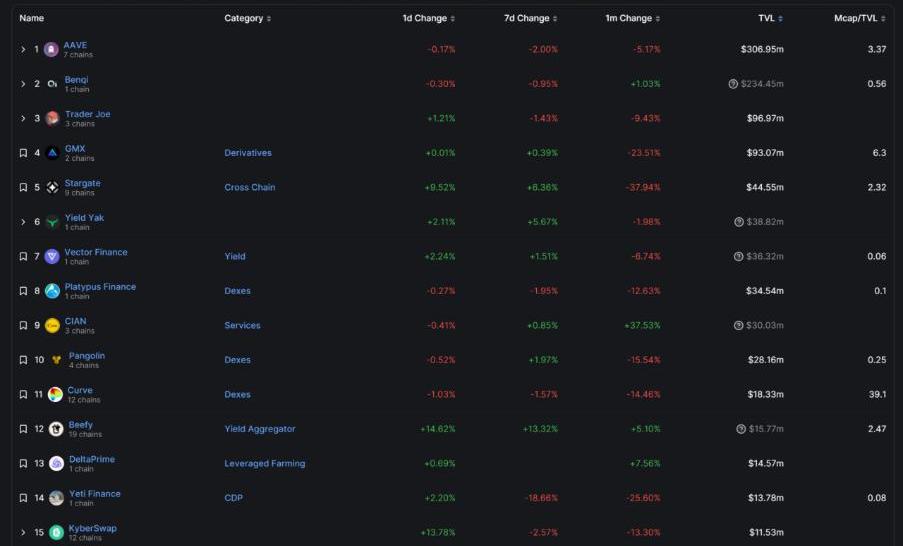Bookmark the Vector Finance protocol
The height and width of the screenshot is (546, 903).
(x=23, y=256)
